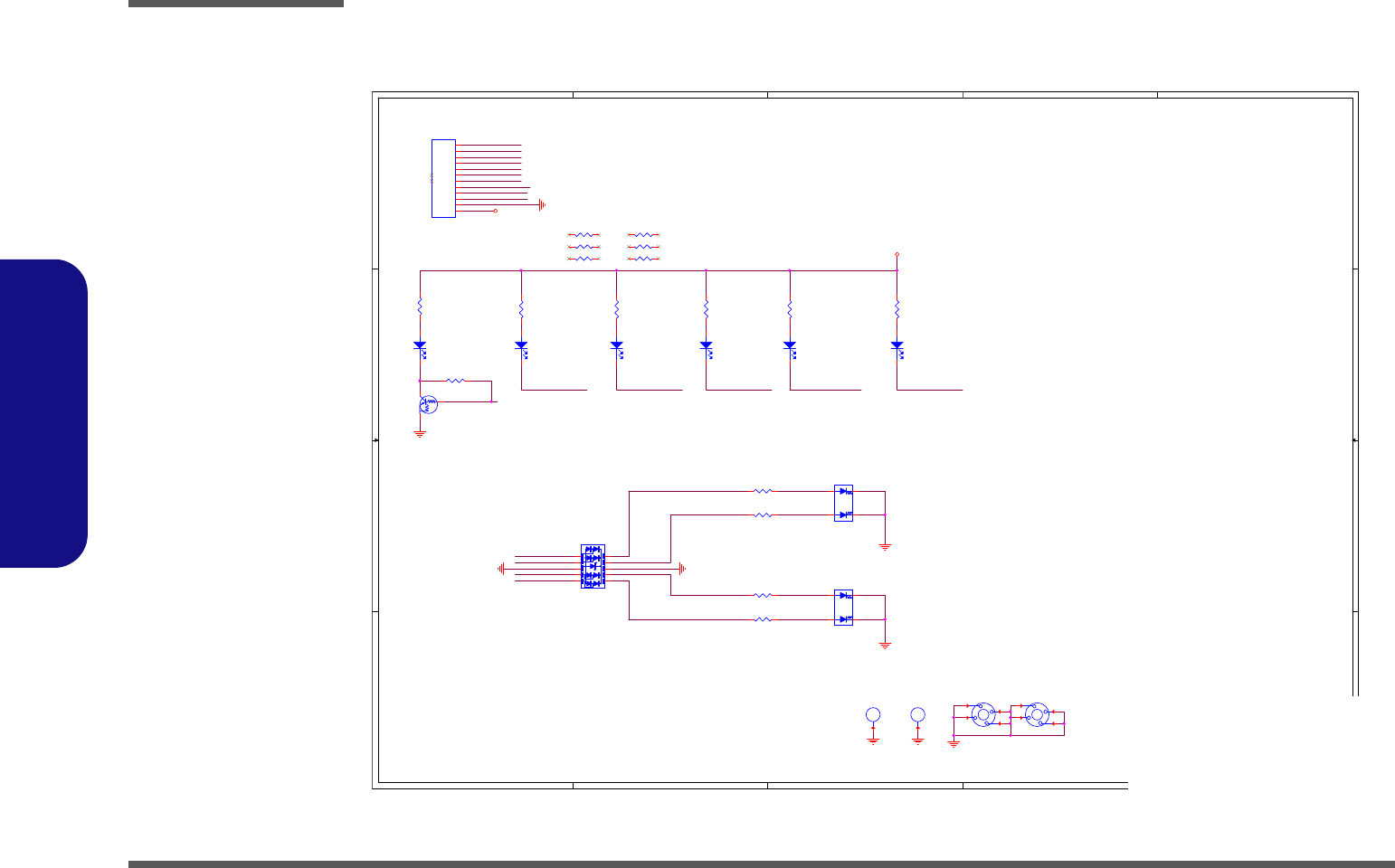
Task: Select the lower dual-LED package symbol
Action: 843,608
